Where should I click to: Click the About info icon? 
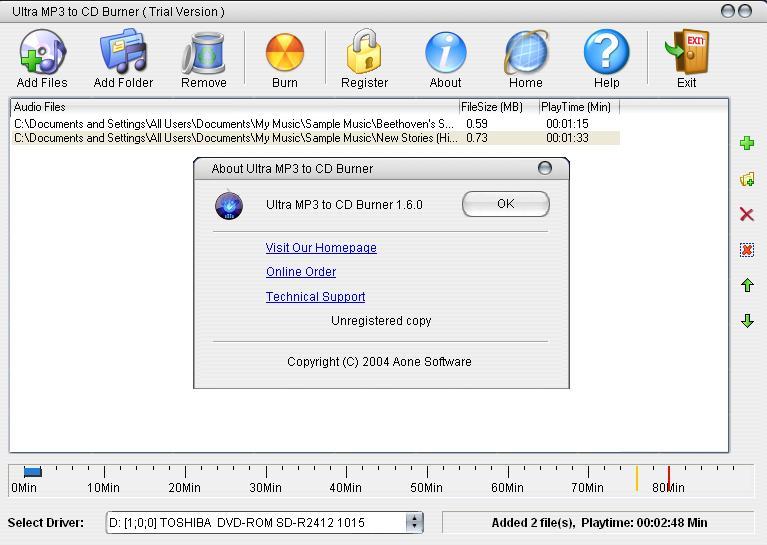pos(445,52)
